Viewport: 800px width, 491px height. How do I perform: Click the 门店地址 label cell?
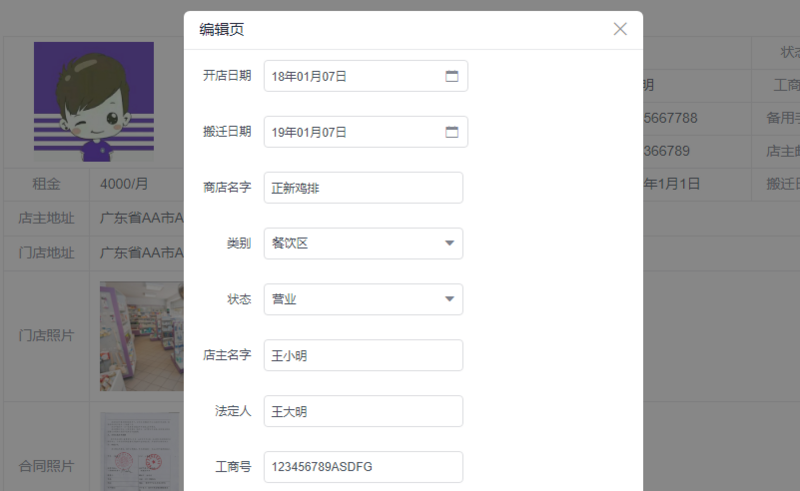coord(47,252)
